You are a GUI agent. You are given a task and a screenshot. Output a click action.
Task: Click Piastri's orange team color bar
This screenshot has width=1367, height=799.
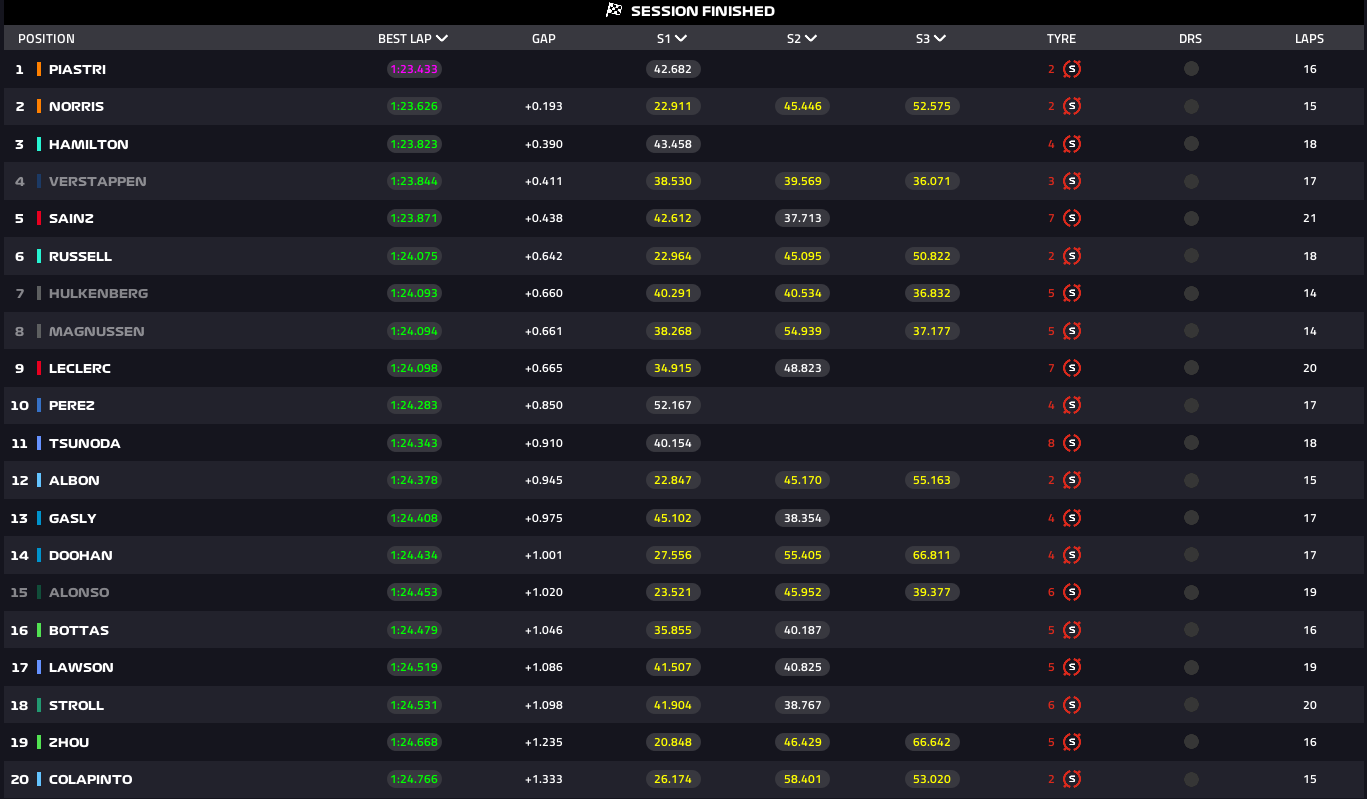[x=39, y=69]
